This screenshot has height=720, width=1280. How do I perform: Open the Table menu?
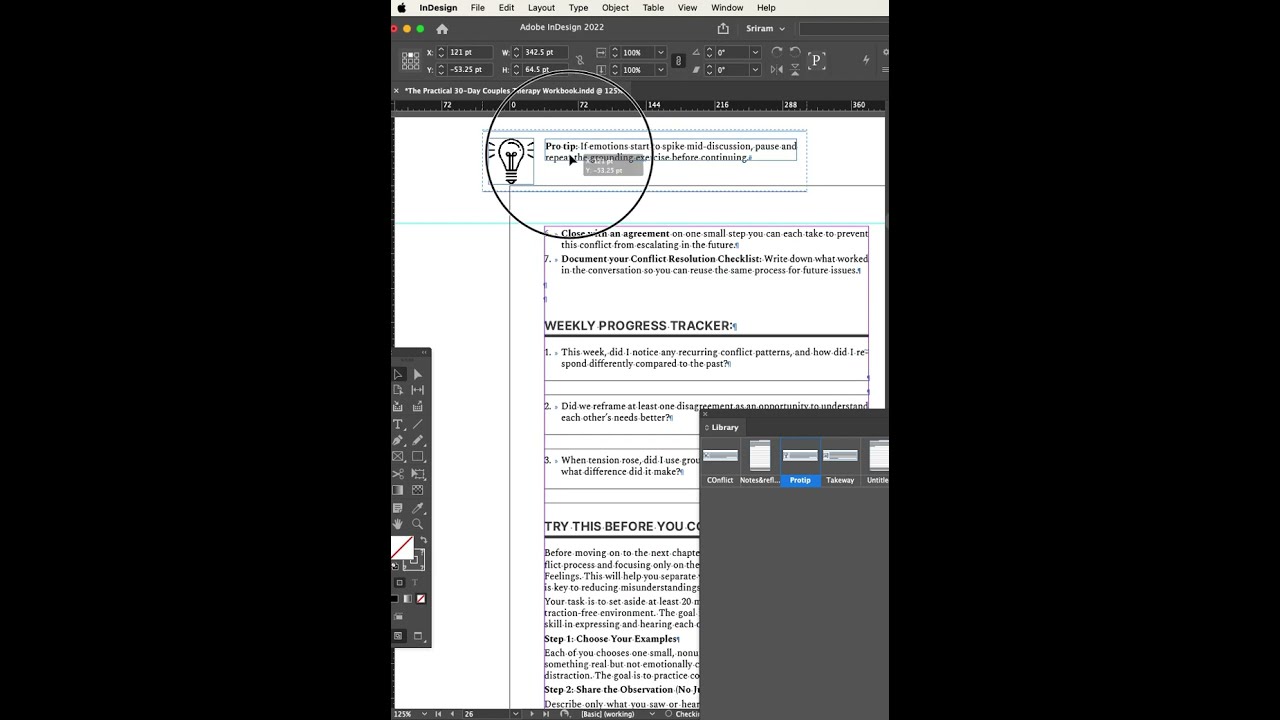tap(653, 8)
